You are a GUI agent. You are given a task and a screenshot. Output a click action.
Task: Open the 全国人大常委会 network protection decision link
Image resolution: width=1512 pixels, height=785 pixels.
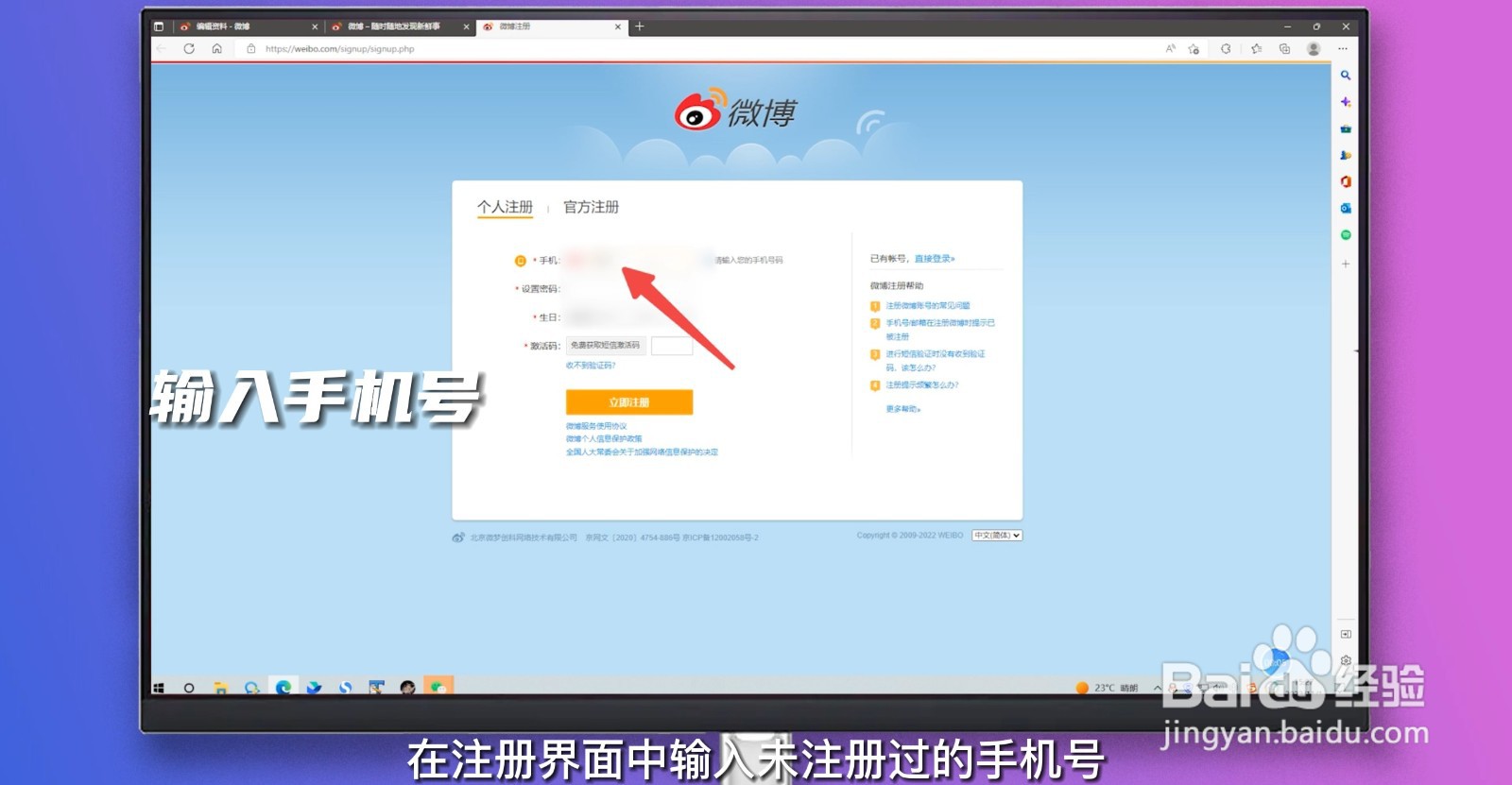pyautogui.click(x=642, y=452)
